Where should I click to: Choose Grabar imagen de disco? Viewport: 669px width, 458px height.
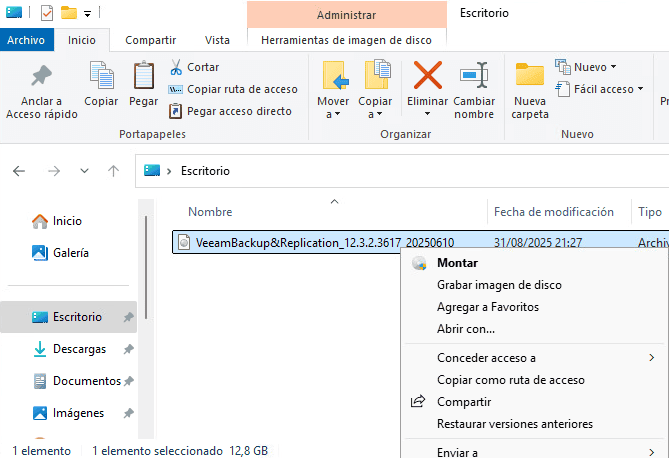pyautogui.click(x=499, y=285)
